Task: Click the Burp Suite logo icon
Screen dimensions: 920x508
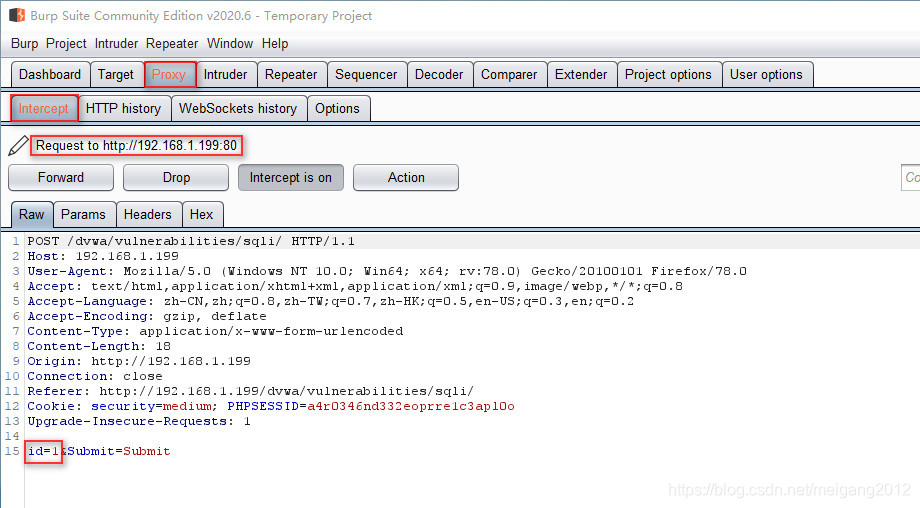Action: pos(16,15)
